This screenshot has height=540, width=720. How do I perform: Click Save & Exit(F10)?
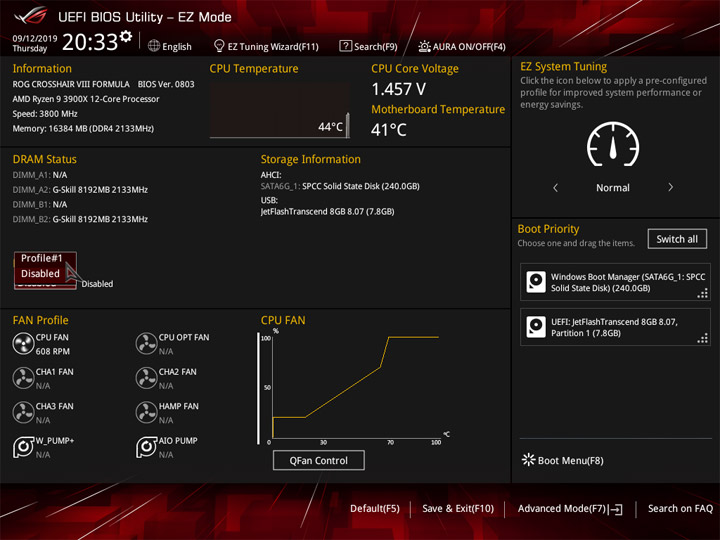(x=458, y=509)
